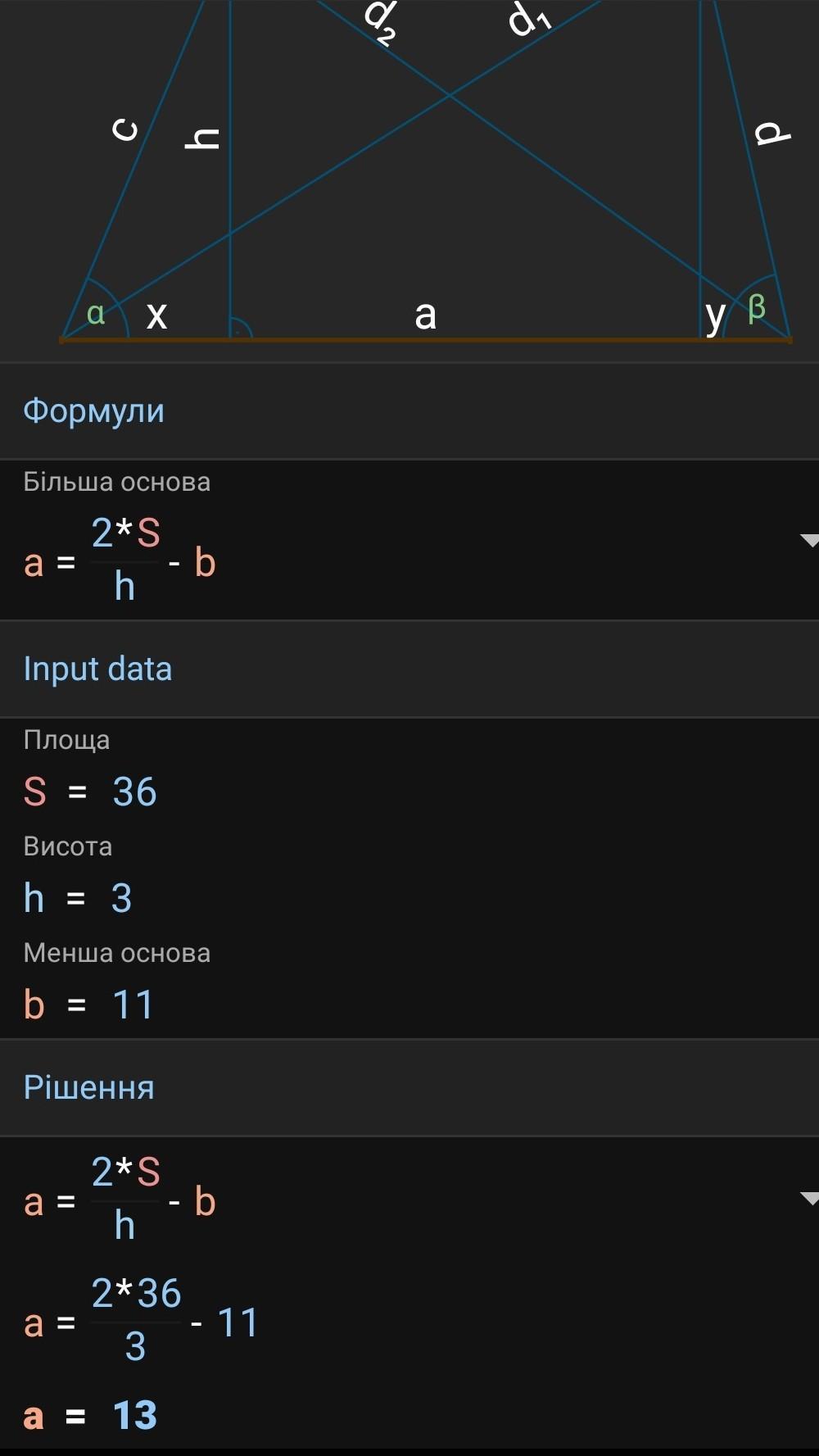
Task: Tap side label c in diagram
Action: pyautogui.click(x=125, y=129)
